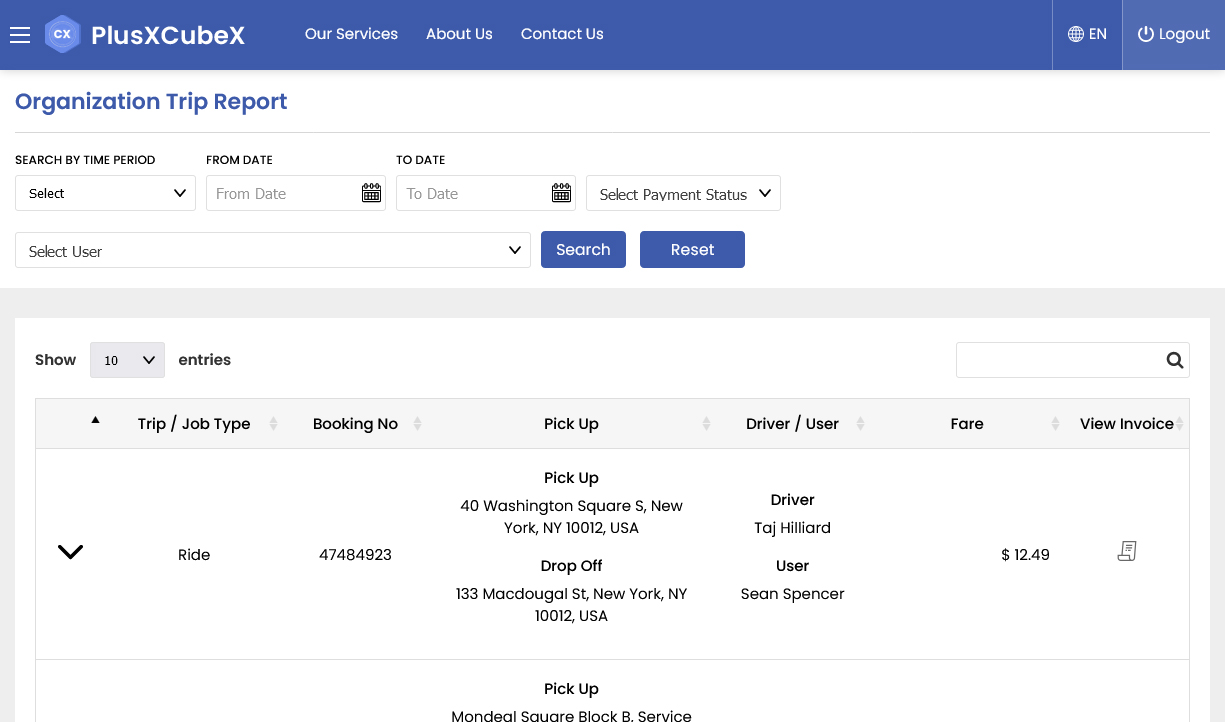The height and width of the screenshot is (722, 1225).
Task: Open the hamburger side menu
Action: (20, 35)
